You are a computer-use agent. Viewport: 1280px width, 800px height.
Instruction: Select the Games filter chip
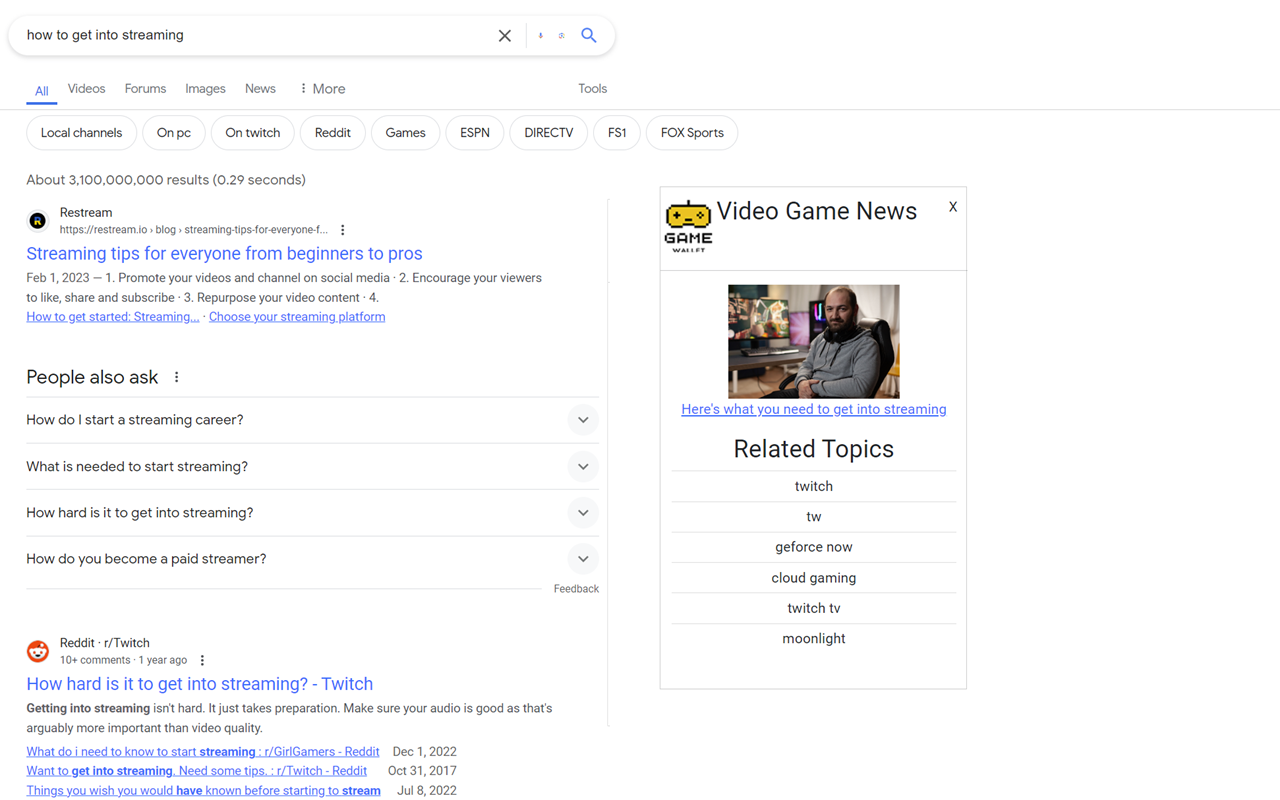(405, 133)
